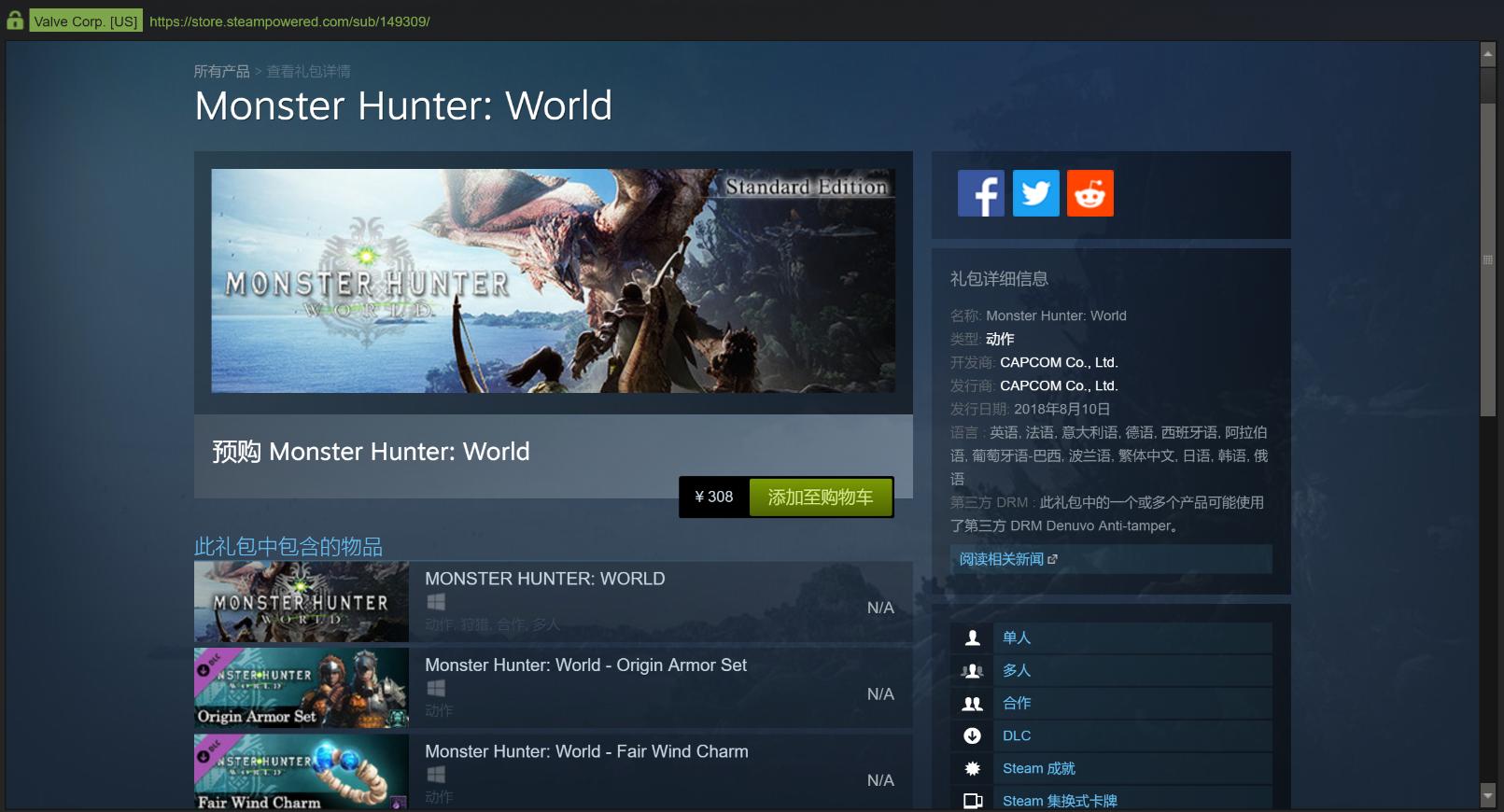
Task: Click the 预购 Monster Hunter: World heading
Action: click(371, 452)
